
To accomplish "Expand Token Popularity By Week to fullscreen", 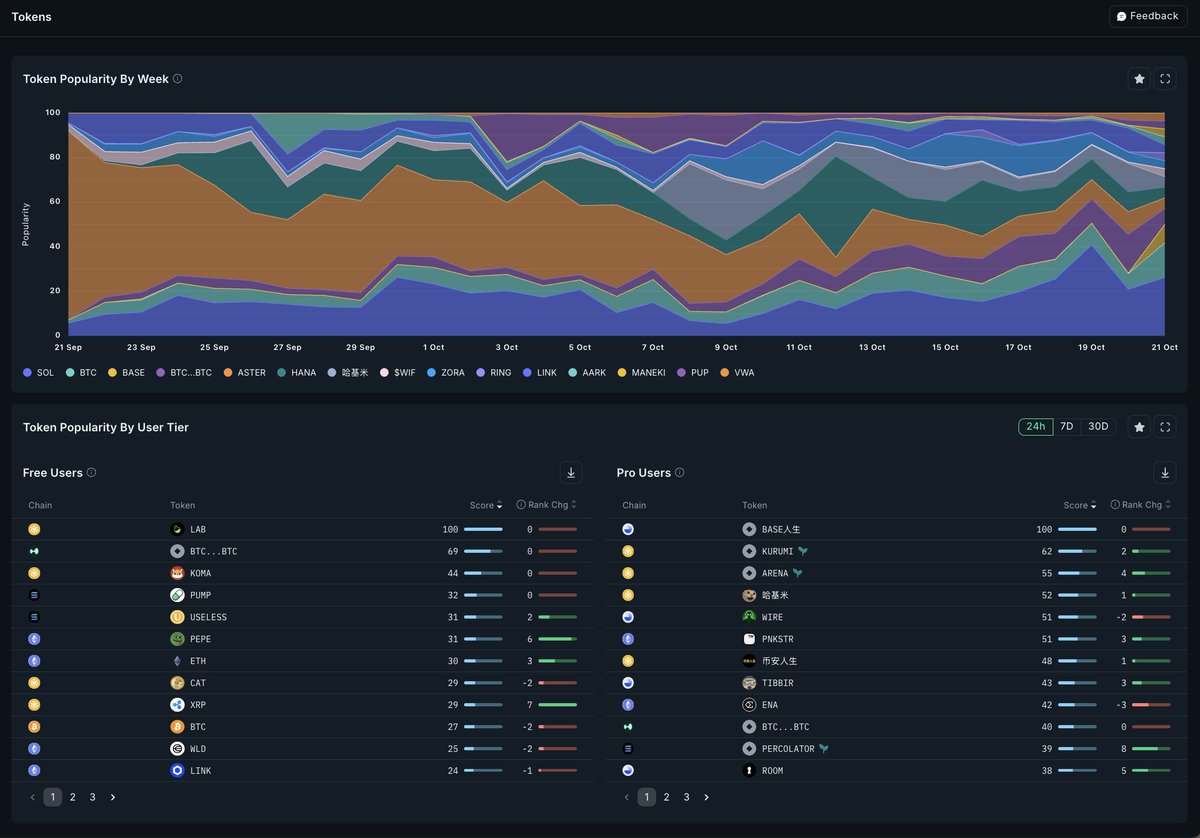I will pyautogui.click(x=1165, y=79).
